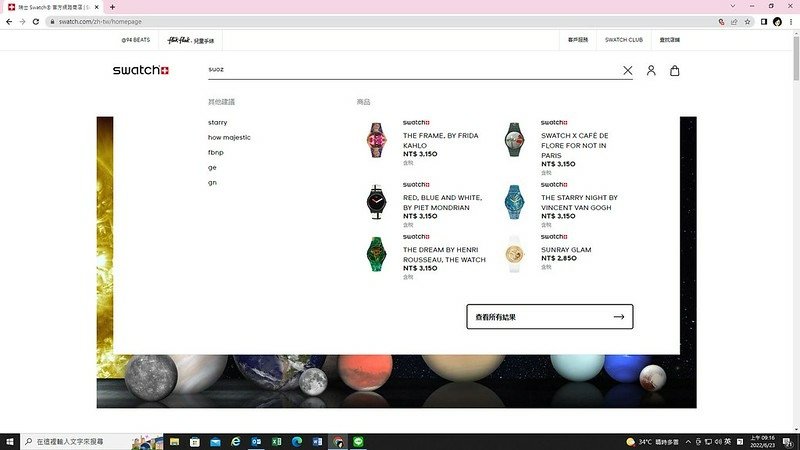Open a new browser tab
The height and width of the screenshot is (450, 800).
(112, 7)
